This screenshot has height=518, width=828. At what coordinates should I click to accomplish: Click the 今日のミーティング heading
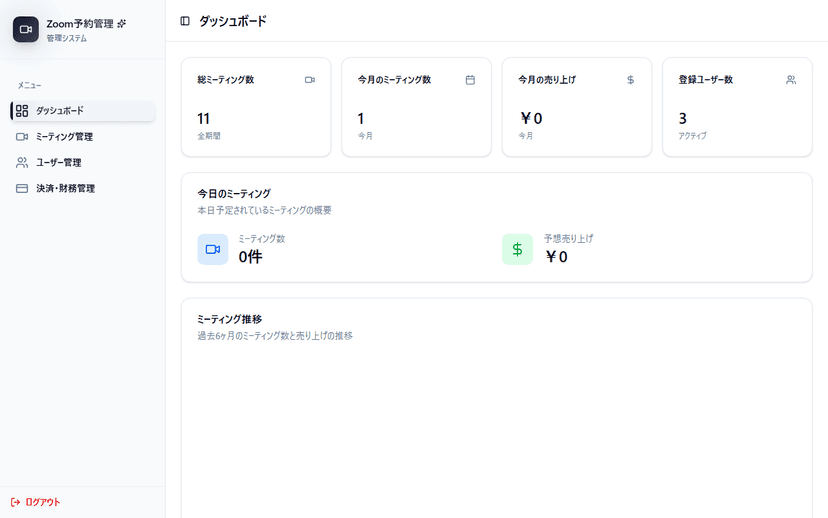click(234, 194)
